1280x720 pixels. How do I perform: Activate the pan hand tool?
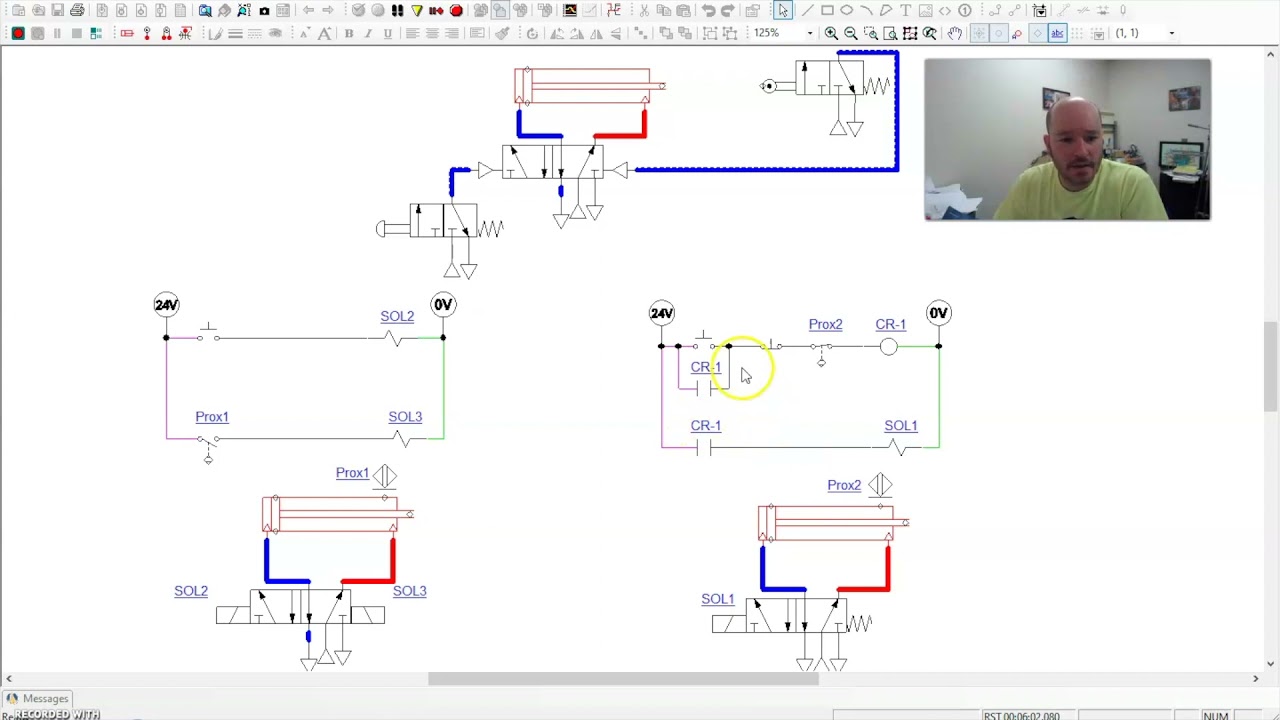tap(954, 33)
